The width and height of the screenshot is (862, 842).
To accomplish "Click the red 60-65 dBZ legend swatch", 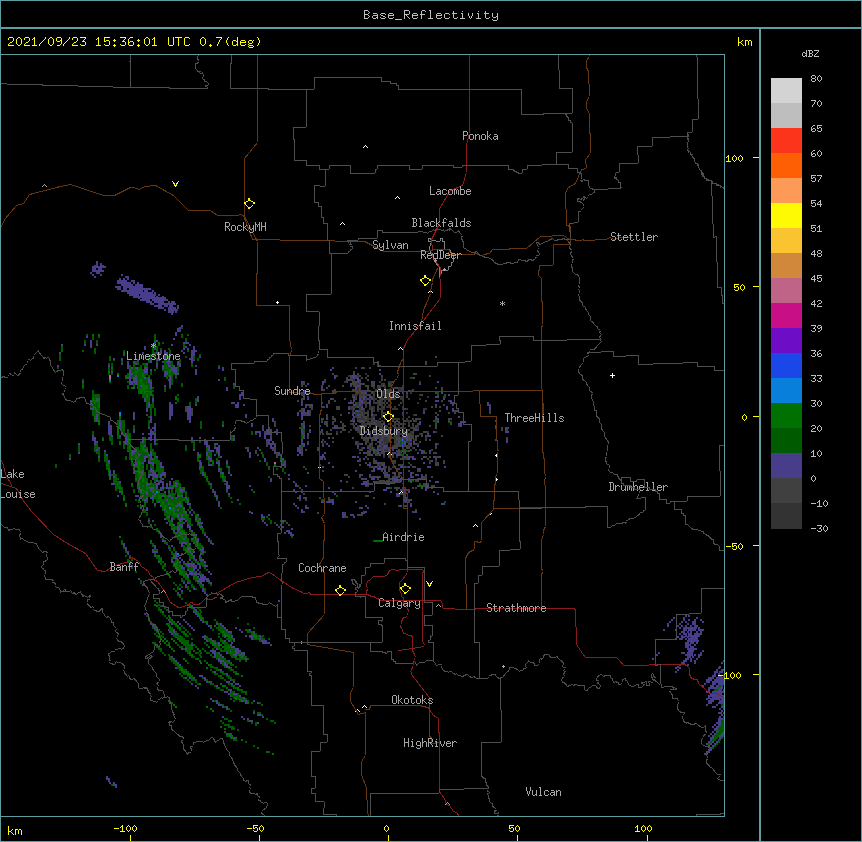I will pyautogui.click(x=786, y=141).
